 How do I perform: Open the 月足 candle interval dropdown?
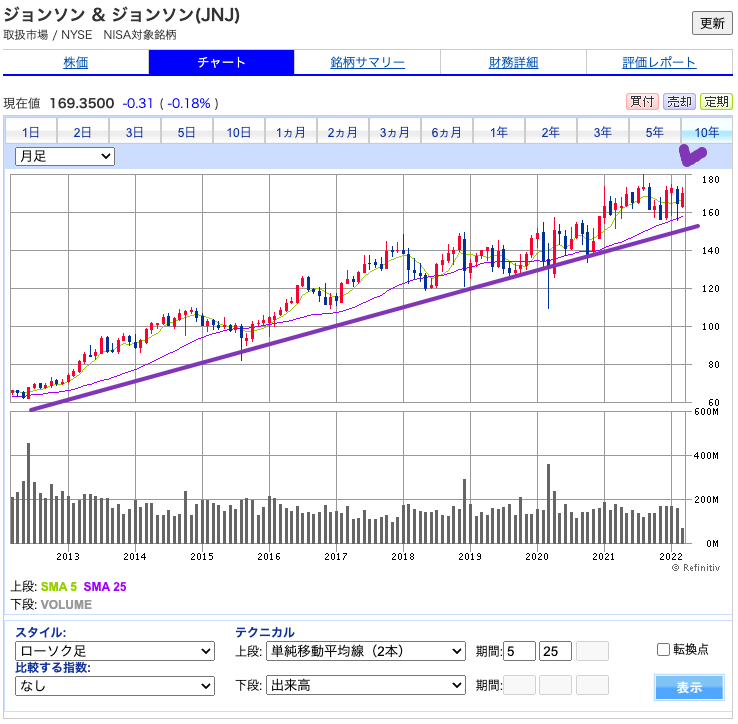tap(65, 156)
